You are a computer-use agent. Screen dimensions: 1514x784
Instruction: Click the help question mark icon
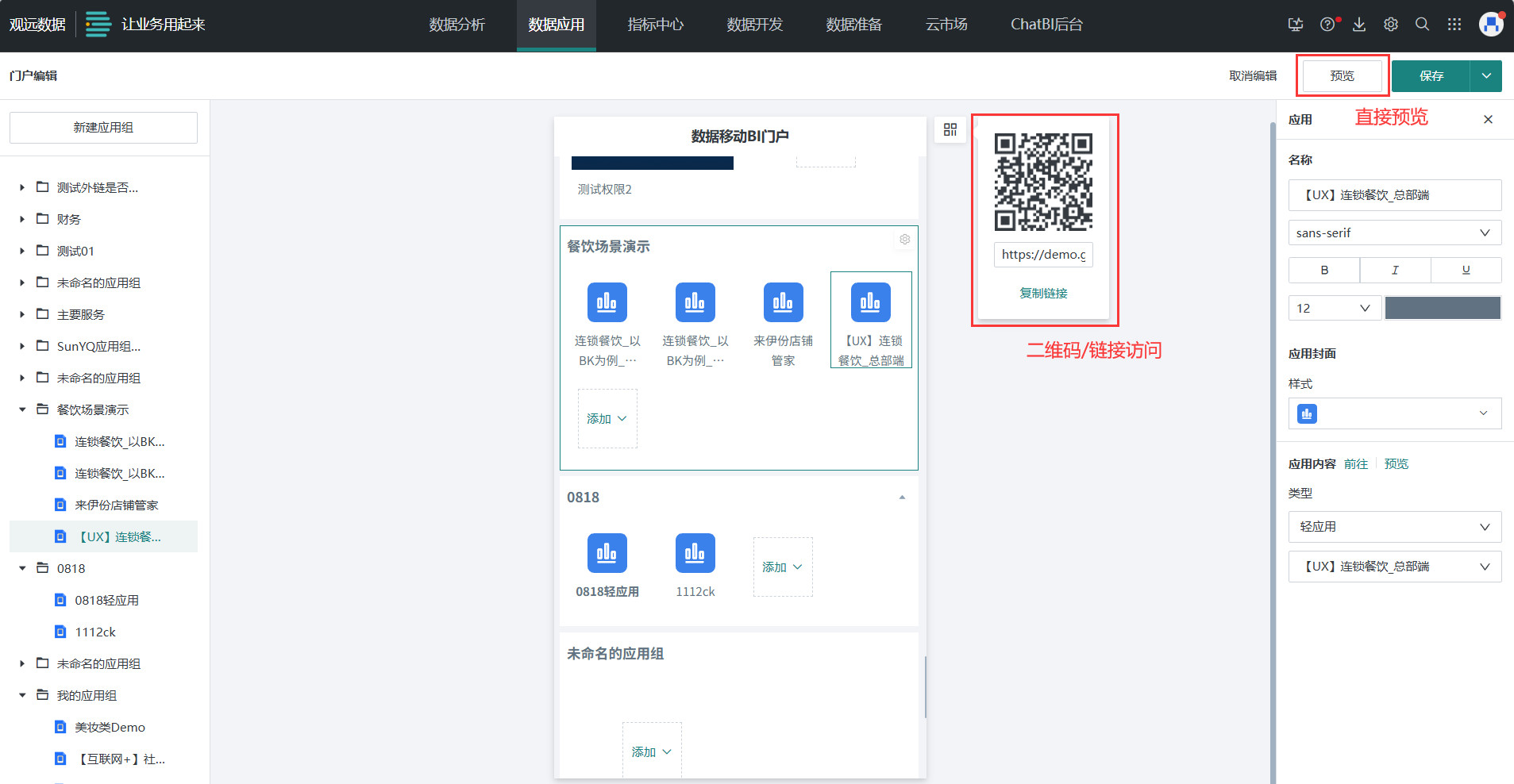(1327, 25)
